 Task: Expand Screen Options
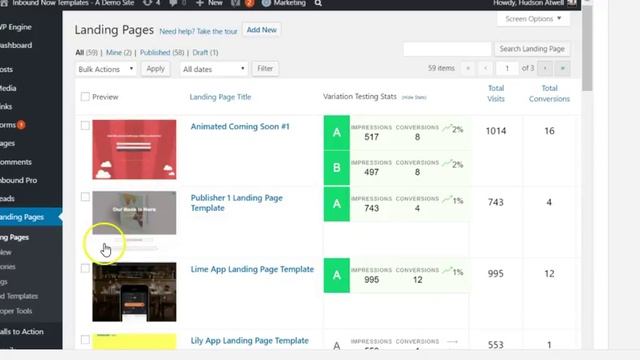pyautogui.click(x=533, y=19)
